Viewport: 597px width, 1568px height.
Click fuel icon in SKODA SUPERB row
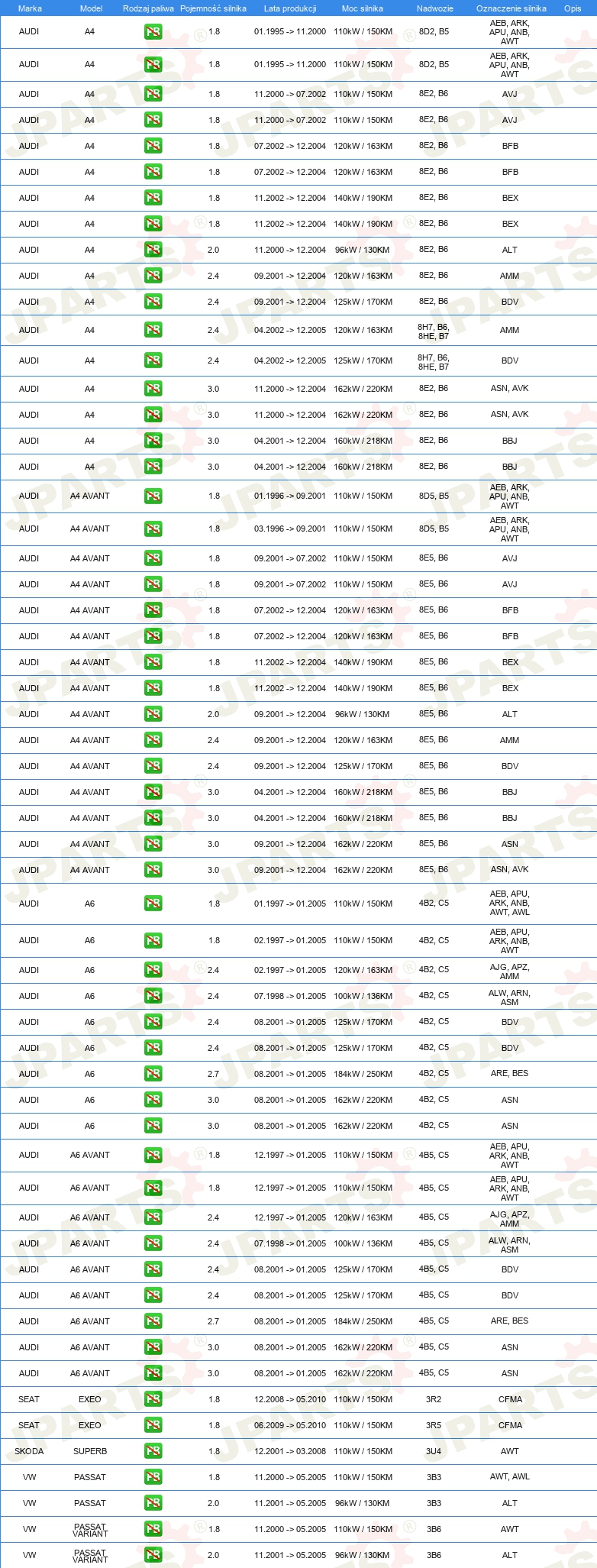click(x=153, y=1451)
